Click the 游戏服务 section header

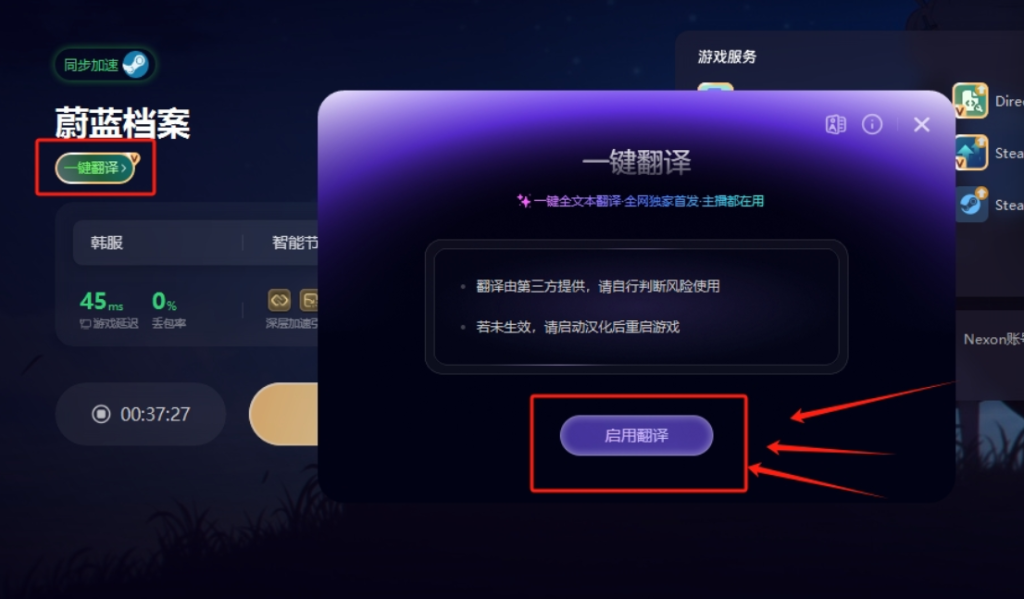tap(727, 57)
